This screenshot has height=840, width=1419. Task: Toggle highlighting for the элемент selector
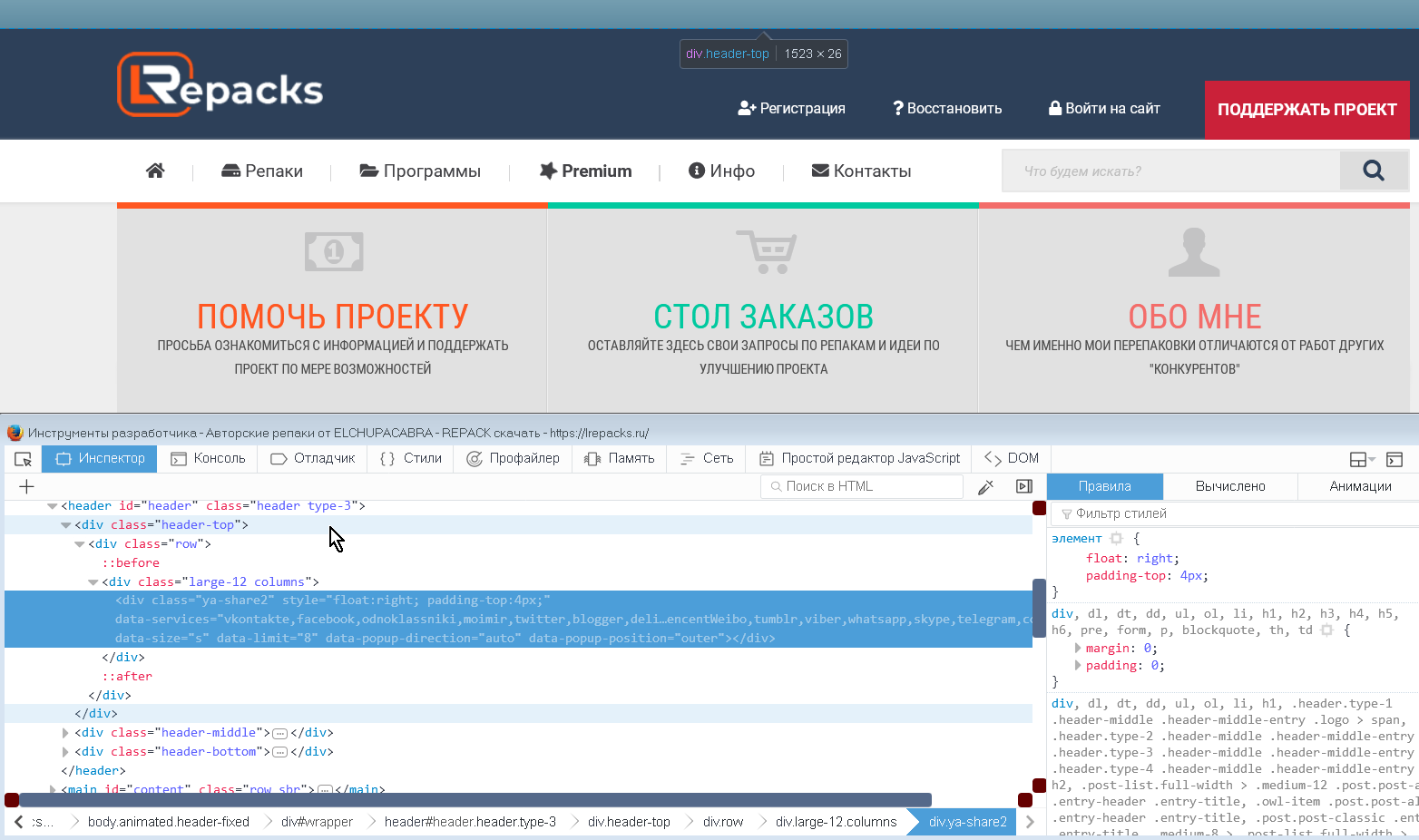click(1117, 538)
